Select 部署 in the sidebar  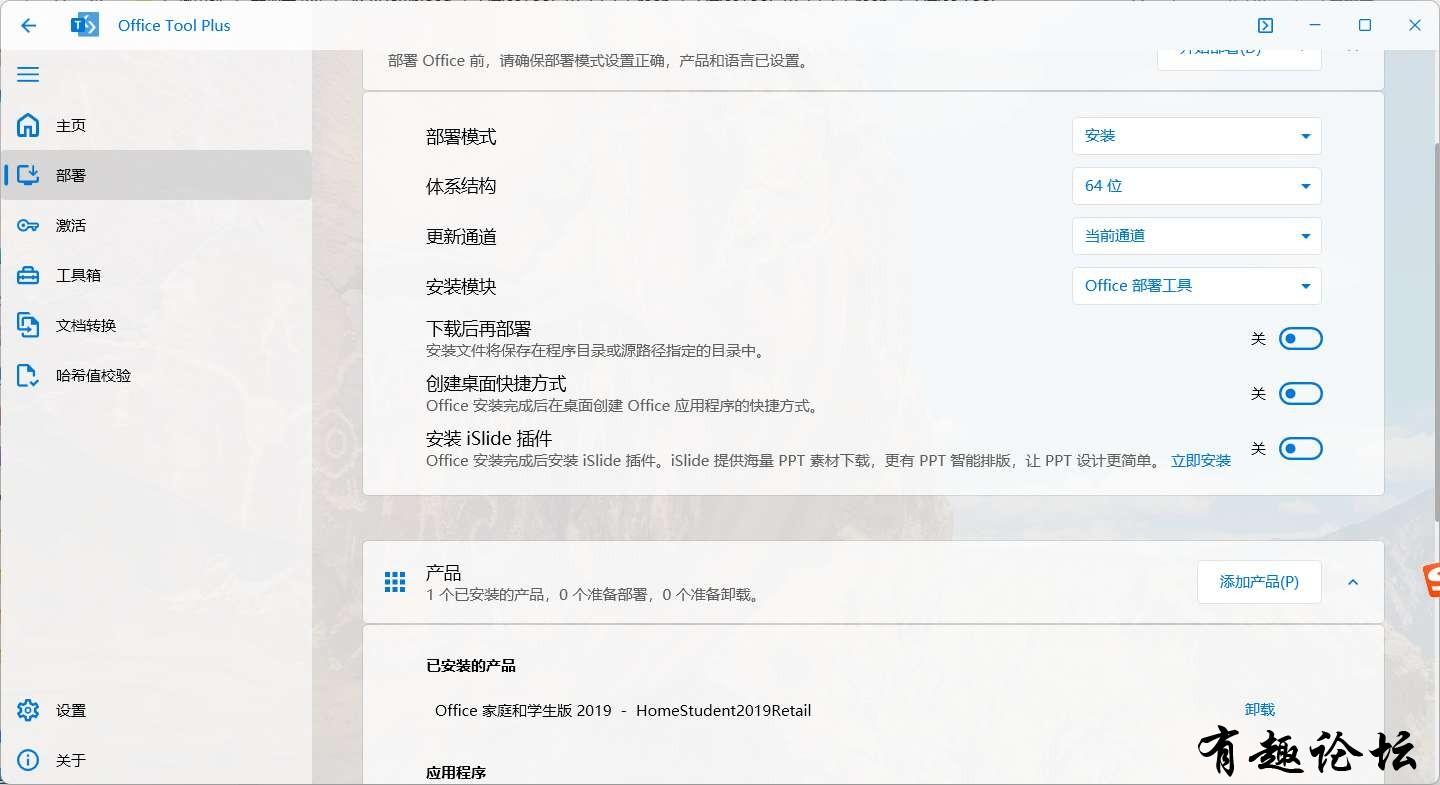click(70, 175)
